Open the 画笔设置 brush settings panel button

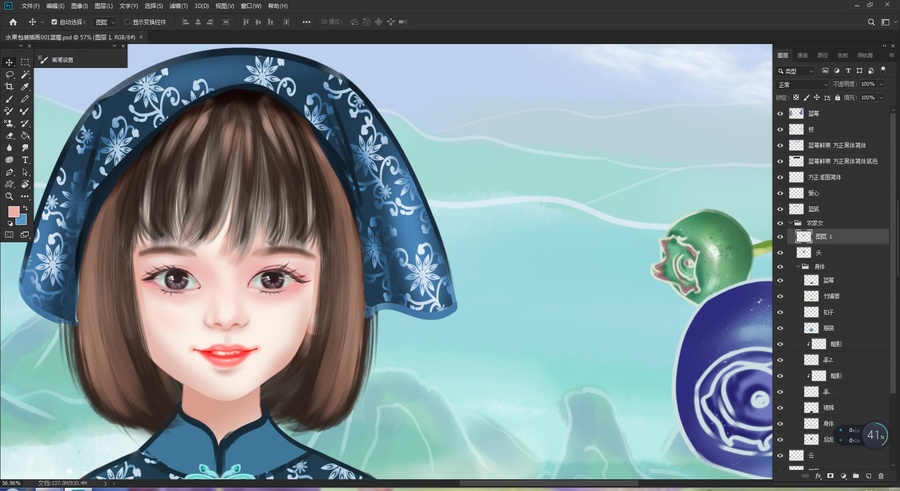coord(56,60)
